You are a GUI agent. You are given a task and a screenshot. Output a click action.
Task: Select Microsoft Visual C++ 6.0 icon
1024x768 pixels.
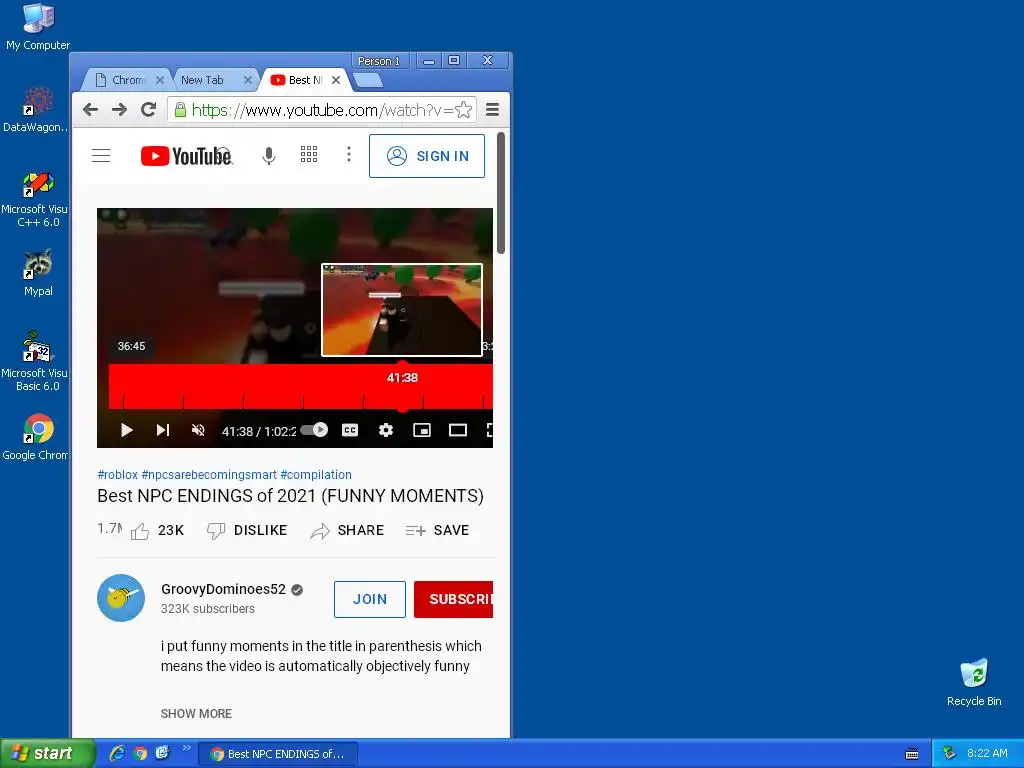click(35, 199)
